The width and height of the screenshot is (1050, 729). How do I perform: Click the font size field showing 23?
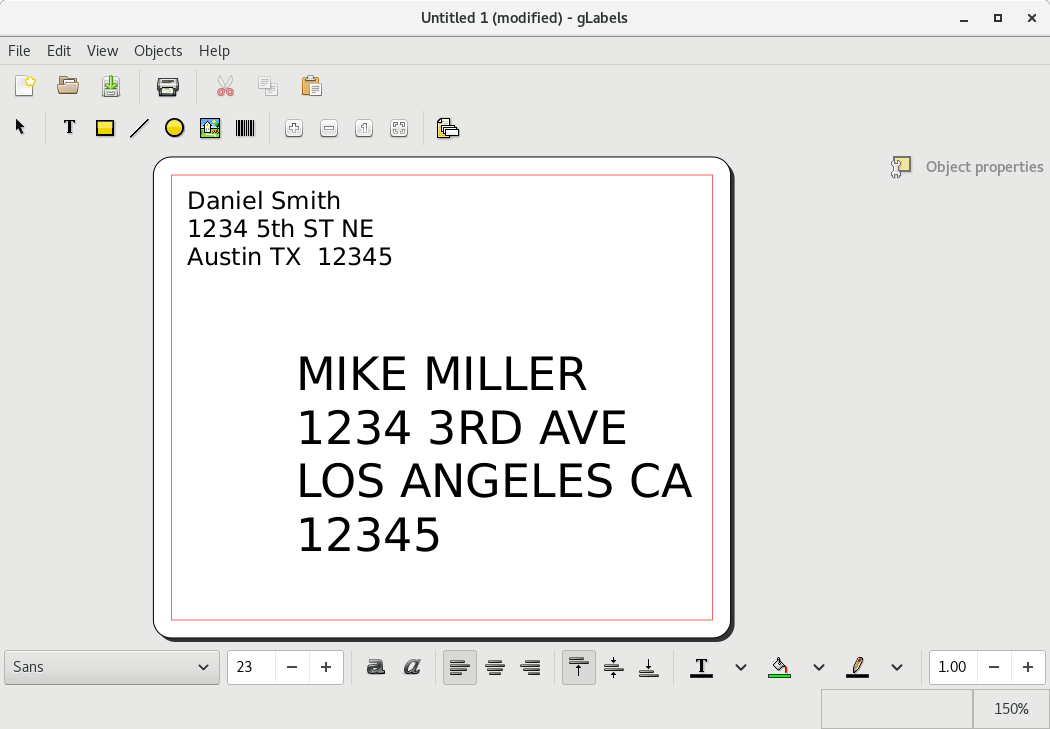(x=252, y=667)
